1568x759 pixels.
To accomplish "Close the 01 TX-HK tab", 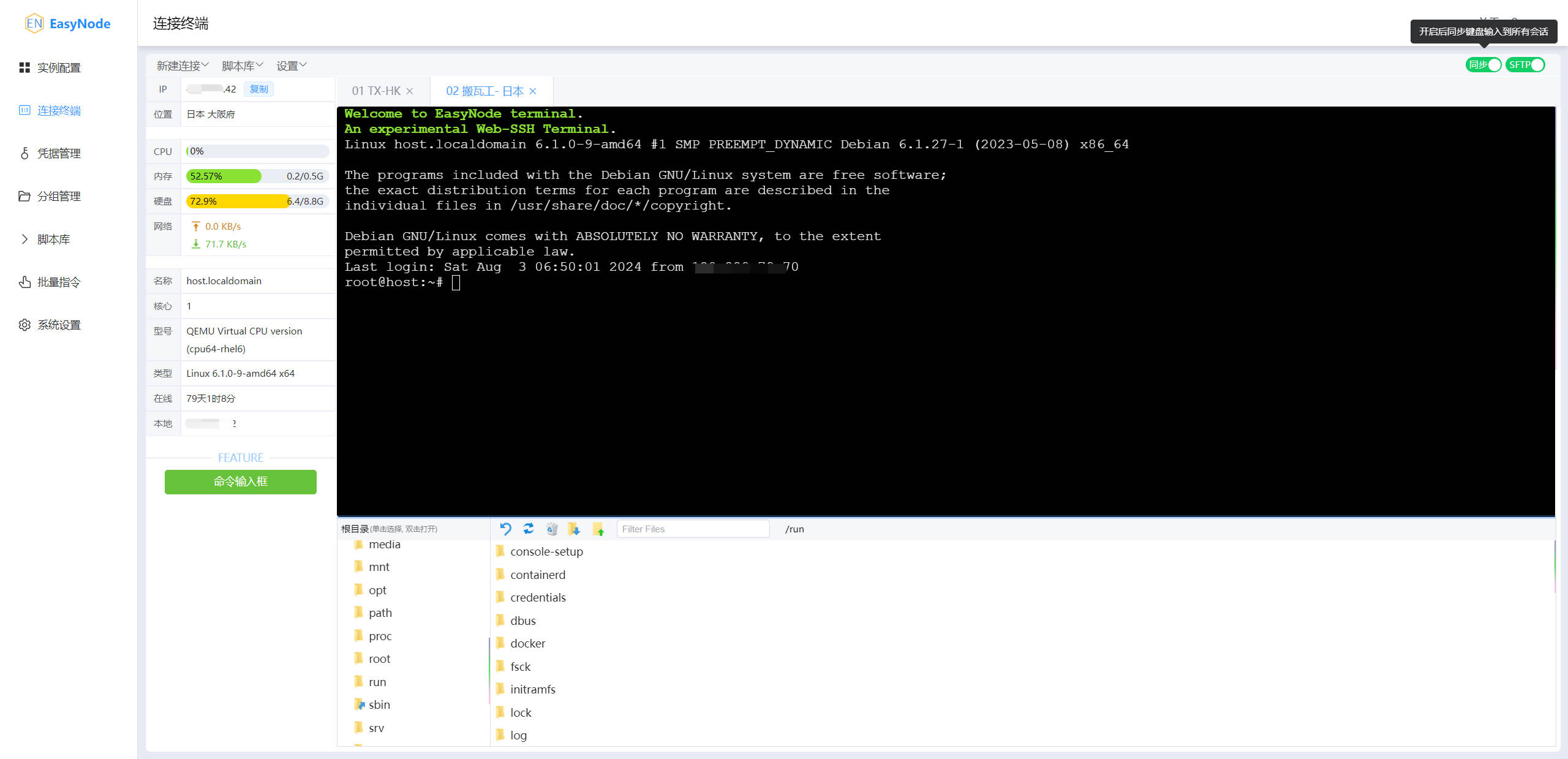I will pos(410,91).
